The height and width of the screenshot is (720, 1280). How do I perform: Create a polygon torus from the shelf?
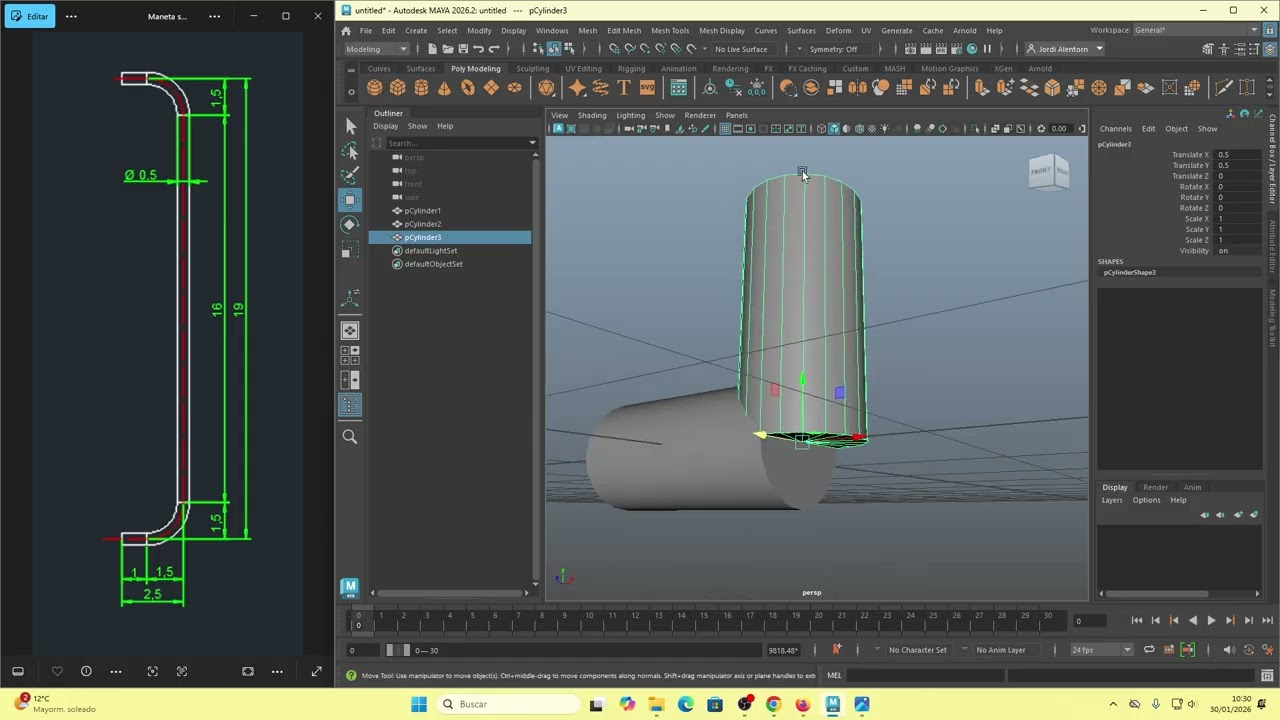tap(468, 88)
